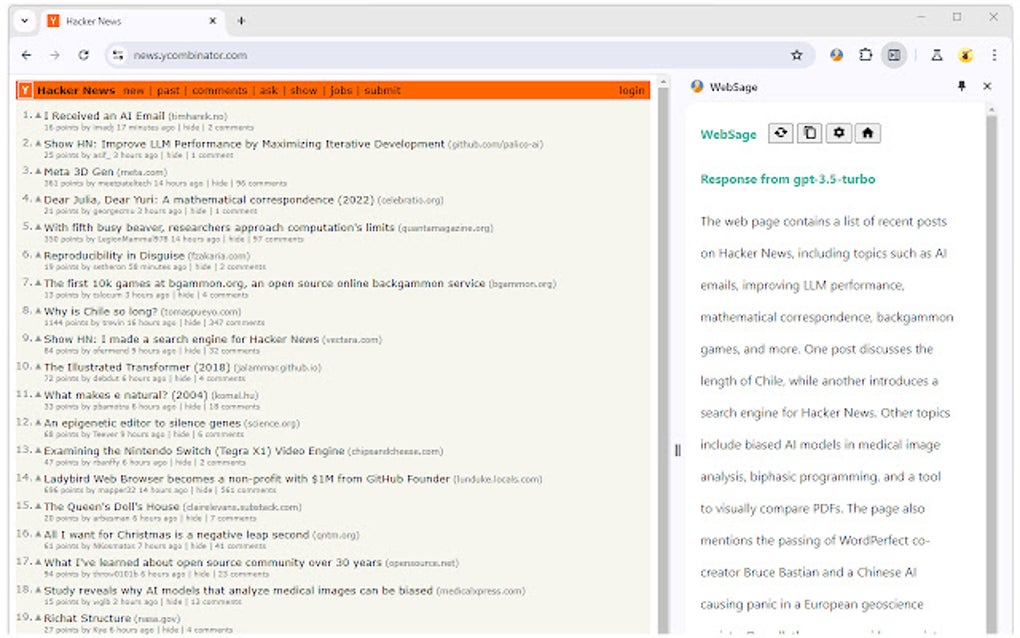
Task: Open the browser Extensions puzzle icon
Action: tap(865, 56)
